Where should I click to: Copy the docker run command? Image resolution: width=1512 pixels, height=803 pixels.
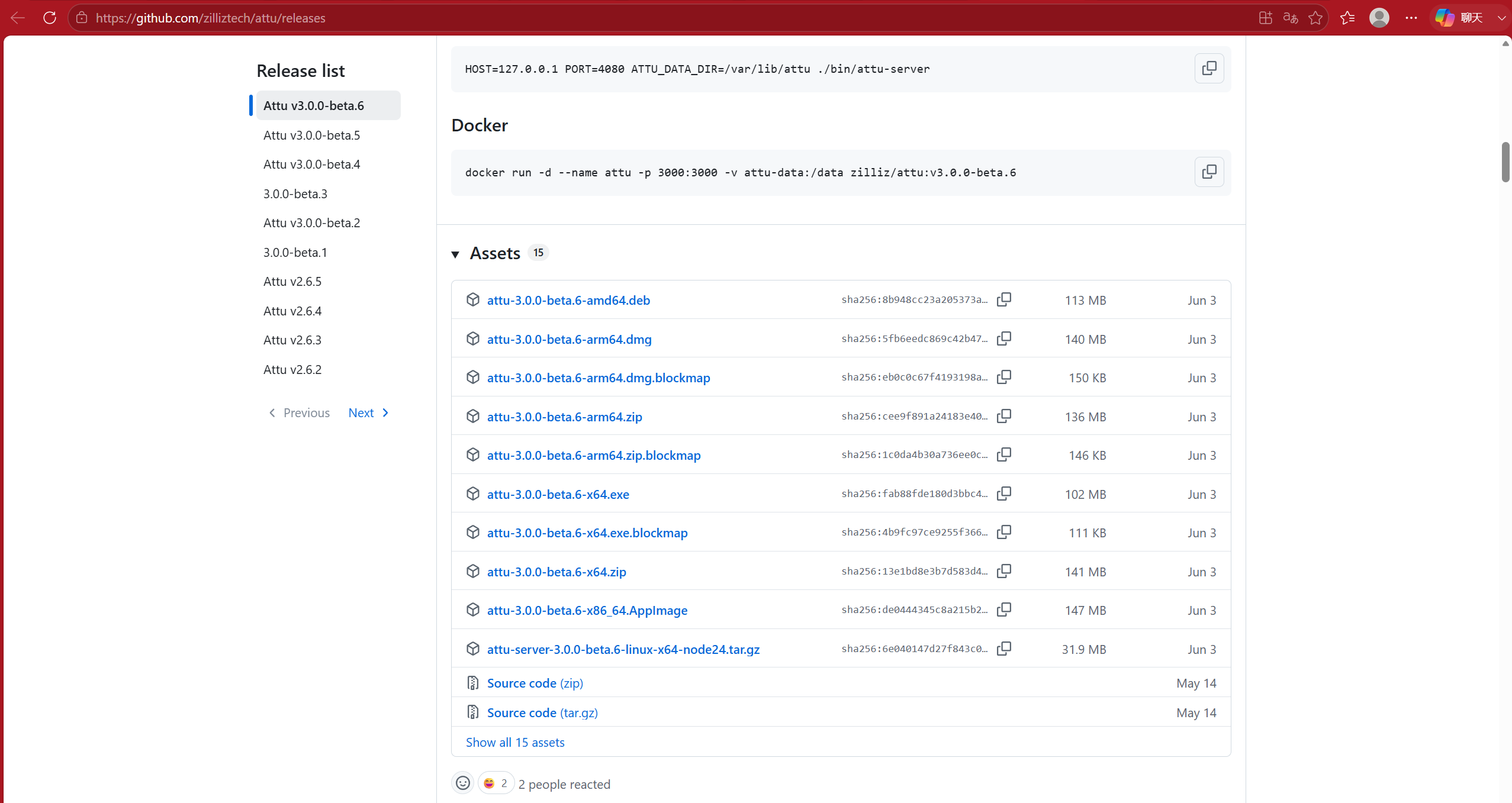click(1209, 172)
